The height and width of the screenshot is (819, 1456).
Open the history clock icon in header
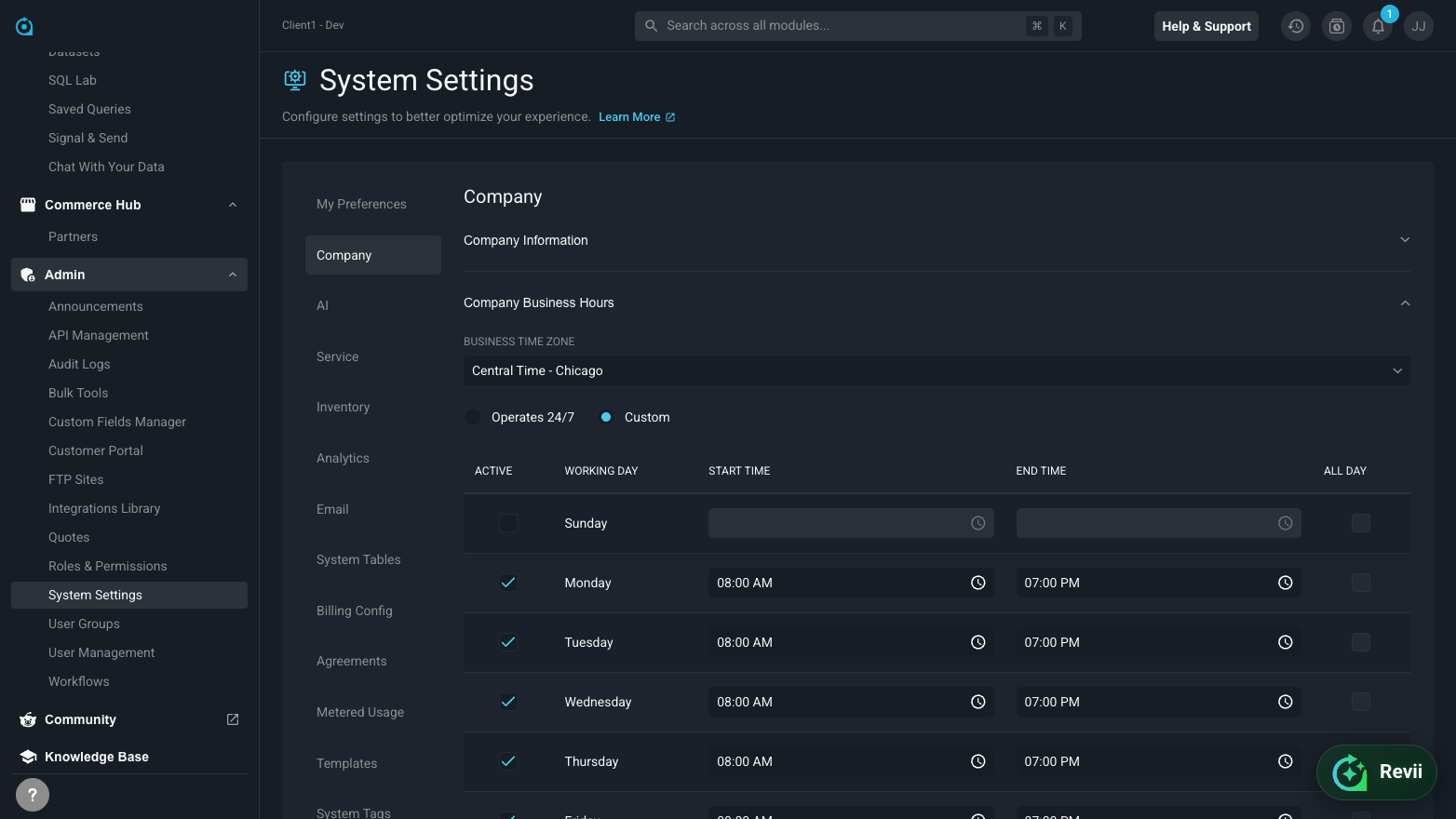click(1296, 26)
